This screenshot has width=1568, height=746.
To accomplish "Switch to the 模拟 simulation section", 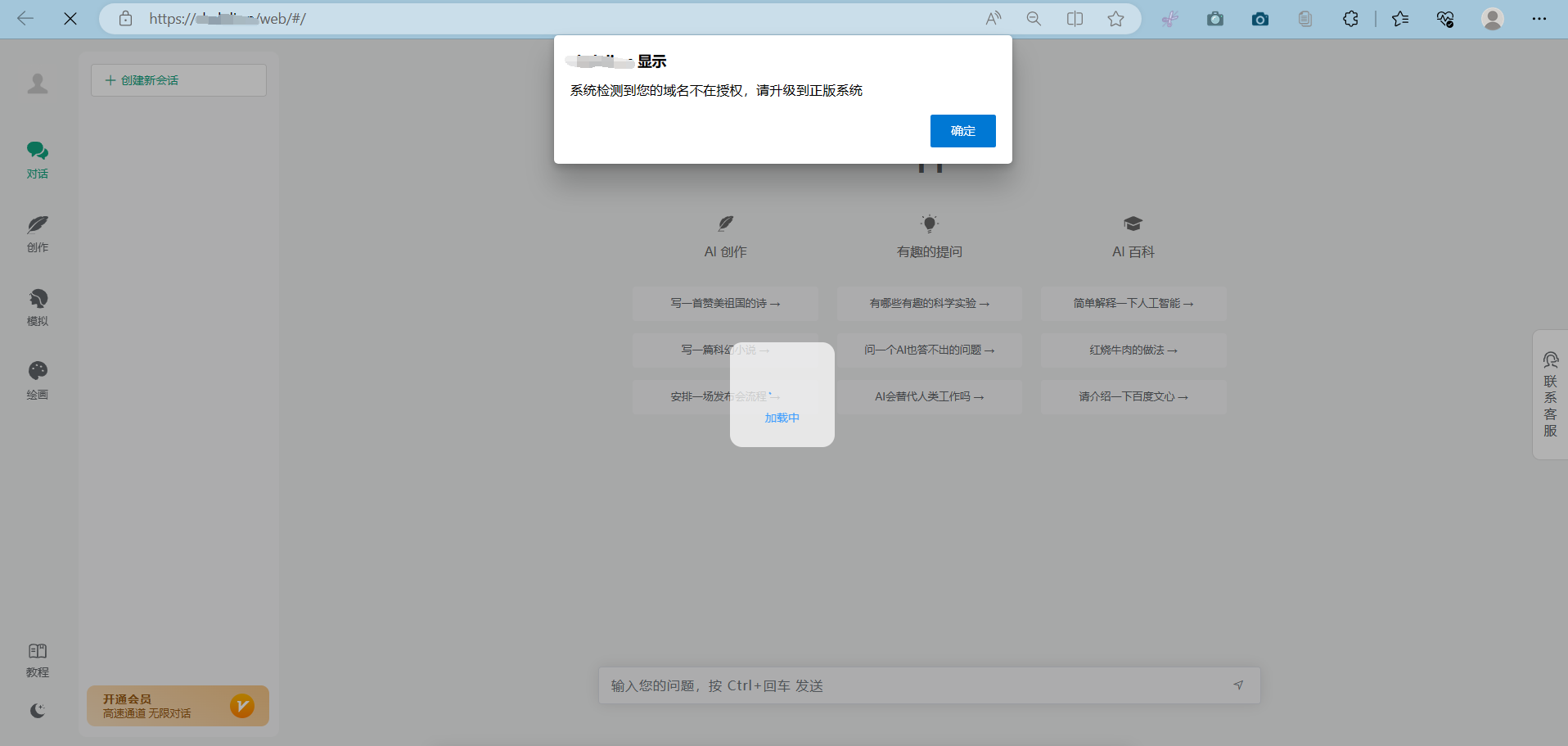I will point(38,307).
